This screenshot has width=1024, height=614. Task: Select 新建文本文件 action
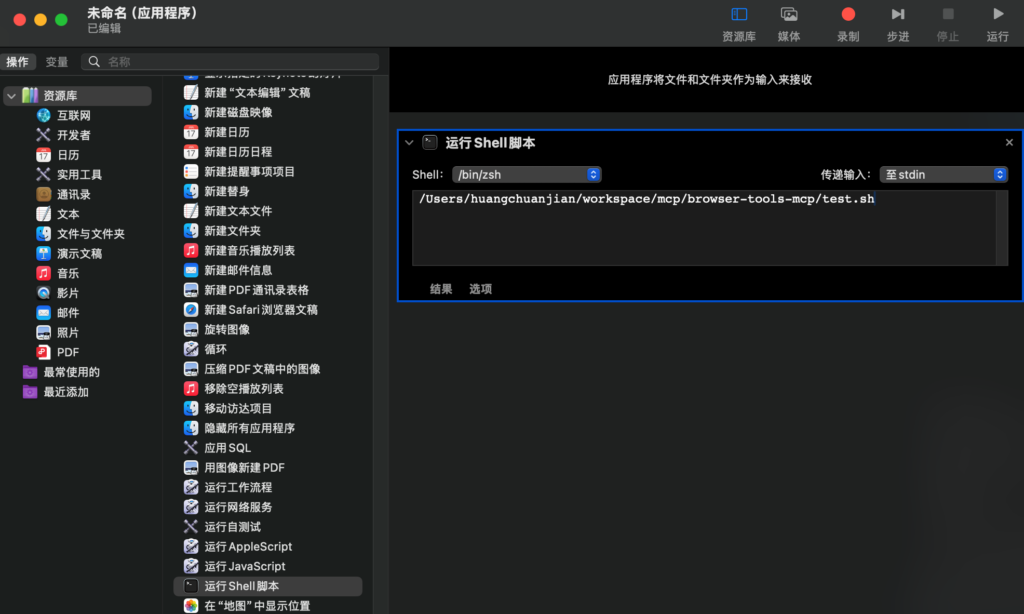tap(238, 211)
